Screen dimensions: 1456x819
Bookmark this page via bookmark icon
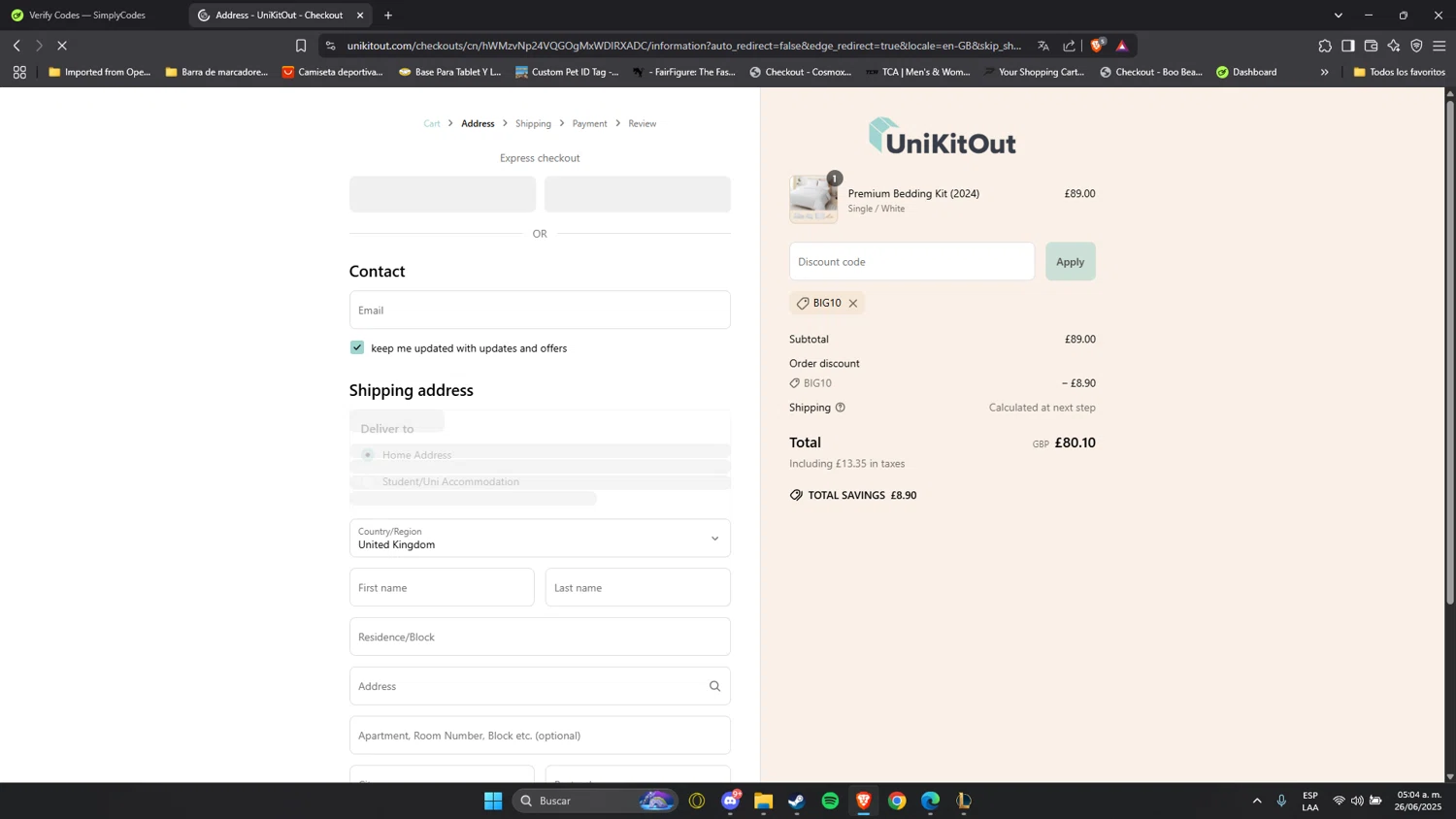click(x=301, y=46)
